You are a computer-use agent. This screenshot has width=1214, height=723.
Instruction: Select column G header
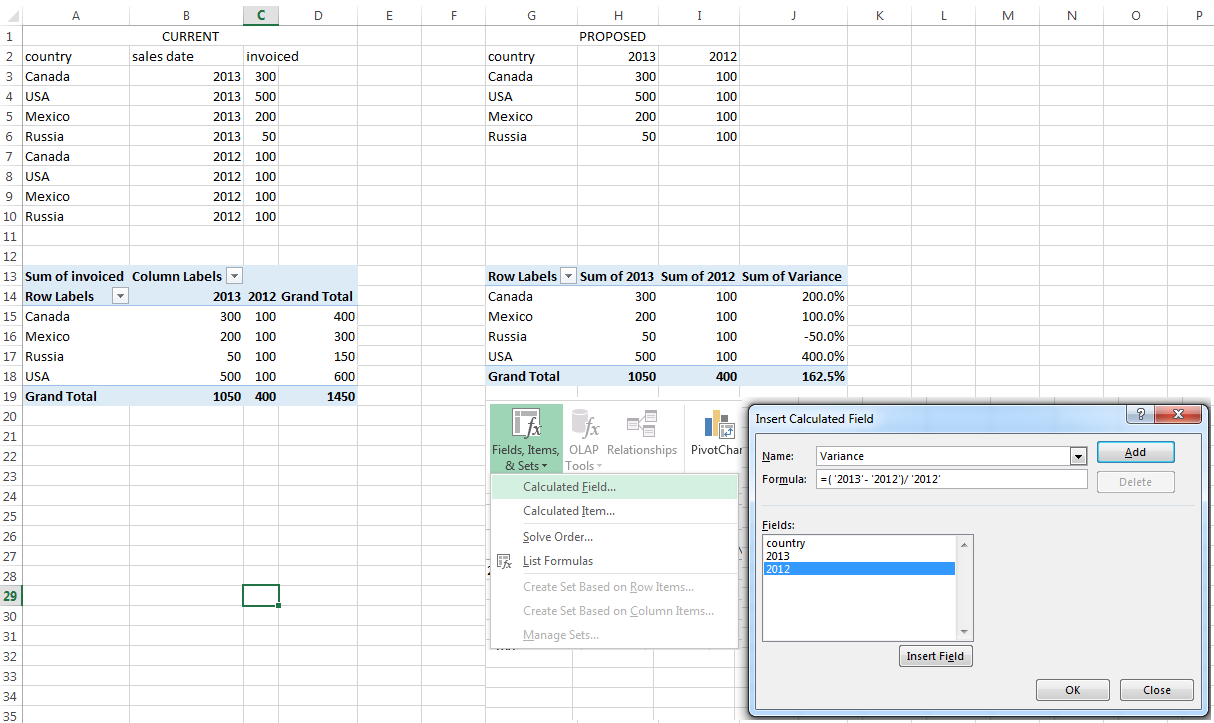(x=531, y=15)
